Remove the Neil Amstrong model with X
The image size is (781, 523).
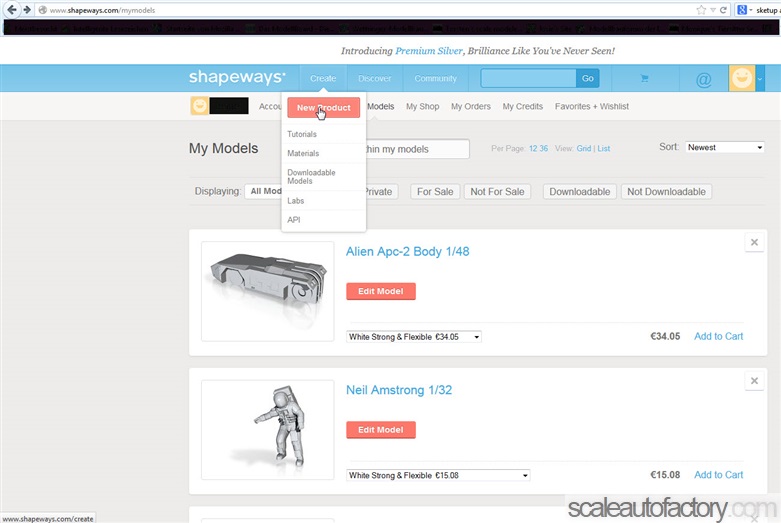pos(754,381)
